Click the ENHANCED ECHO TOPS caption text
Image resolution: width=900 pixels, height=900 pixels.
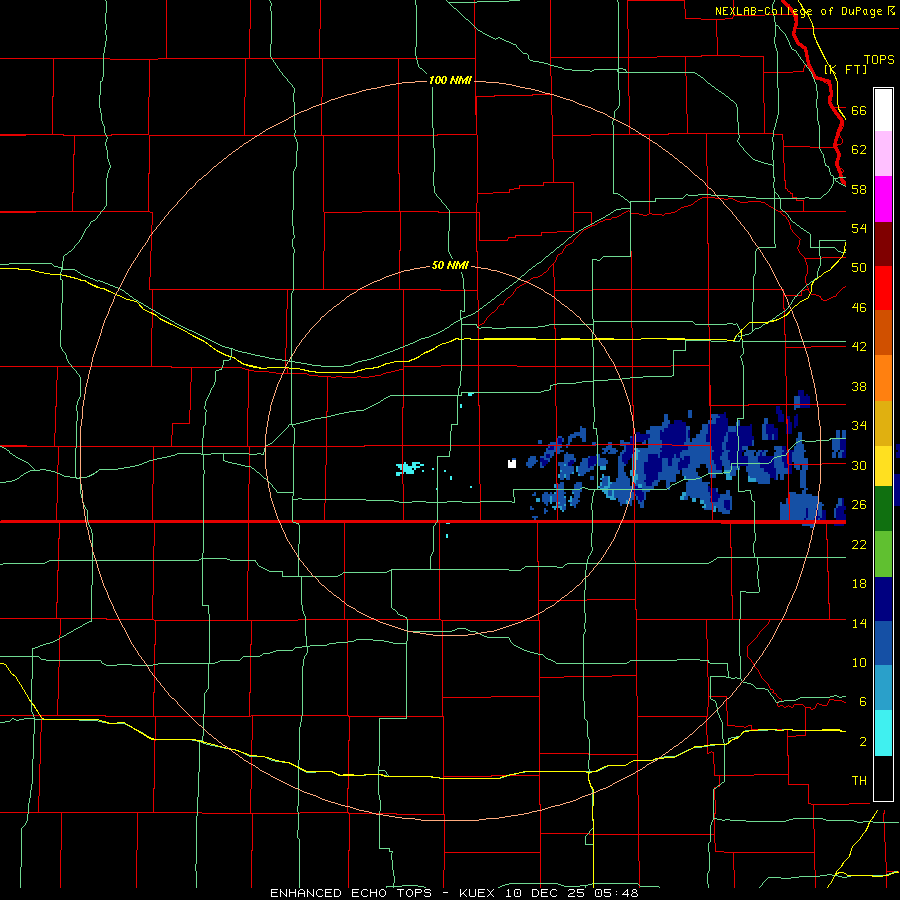pyautogui.click(x=351, y=893)
